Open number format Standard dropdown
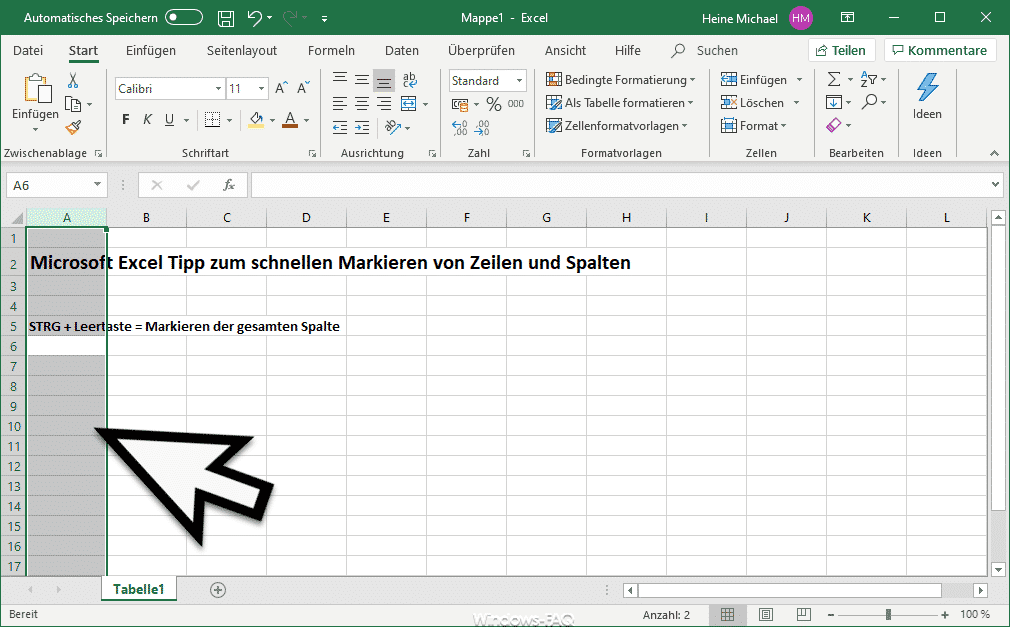Screen dimensions: 1010x627 (519, 81)
